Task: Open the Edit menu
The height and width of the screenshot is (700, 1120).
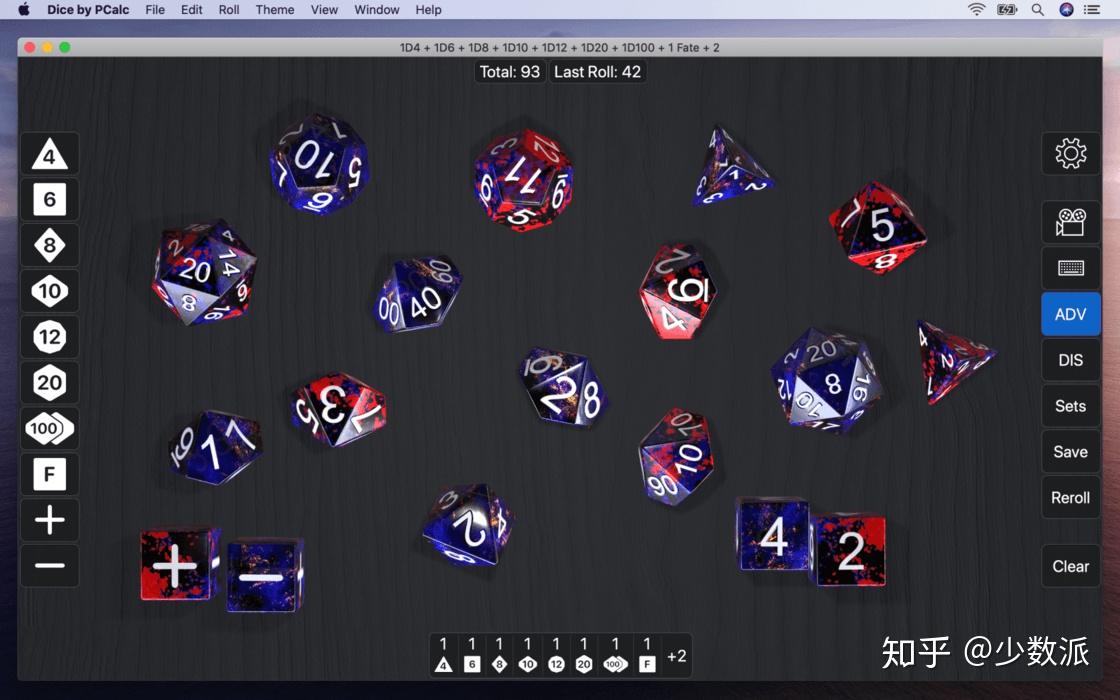Action: click(191, 9)
